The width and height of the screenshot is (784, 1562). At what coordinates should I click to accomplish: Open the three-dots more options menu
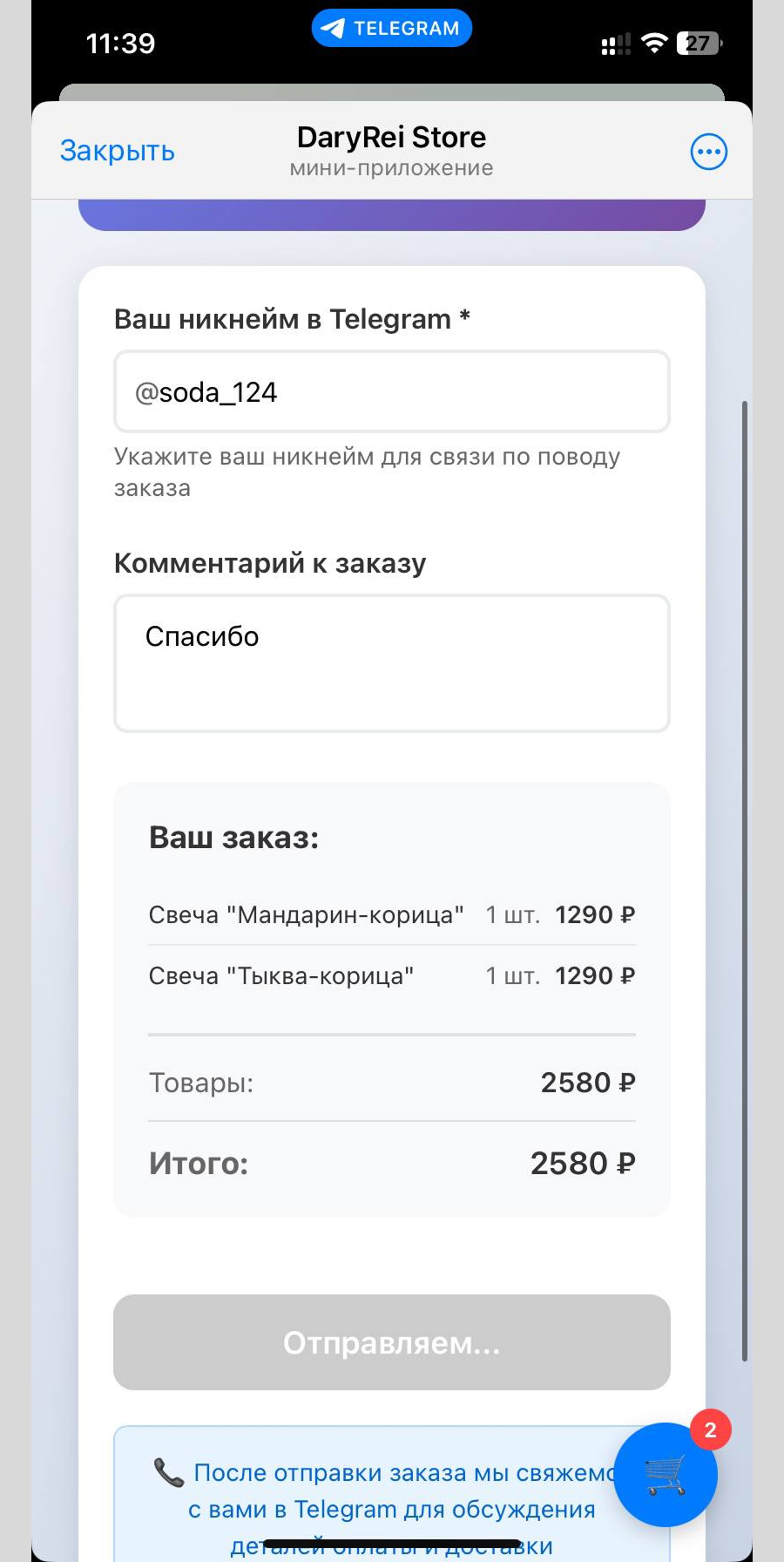pyautogui.click(x=708, y=152)
